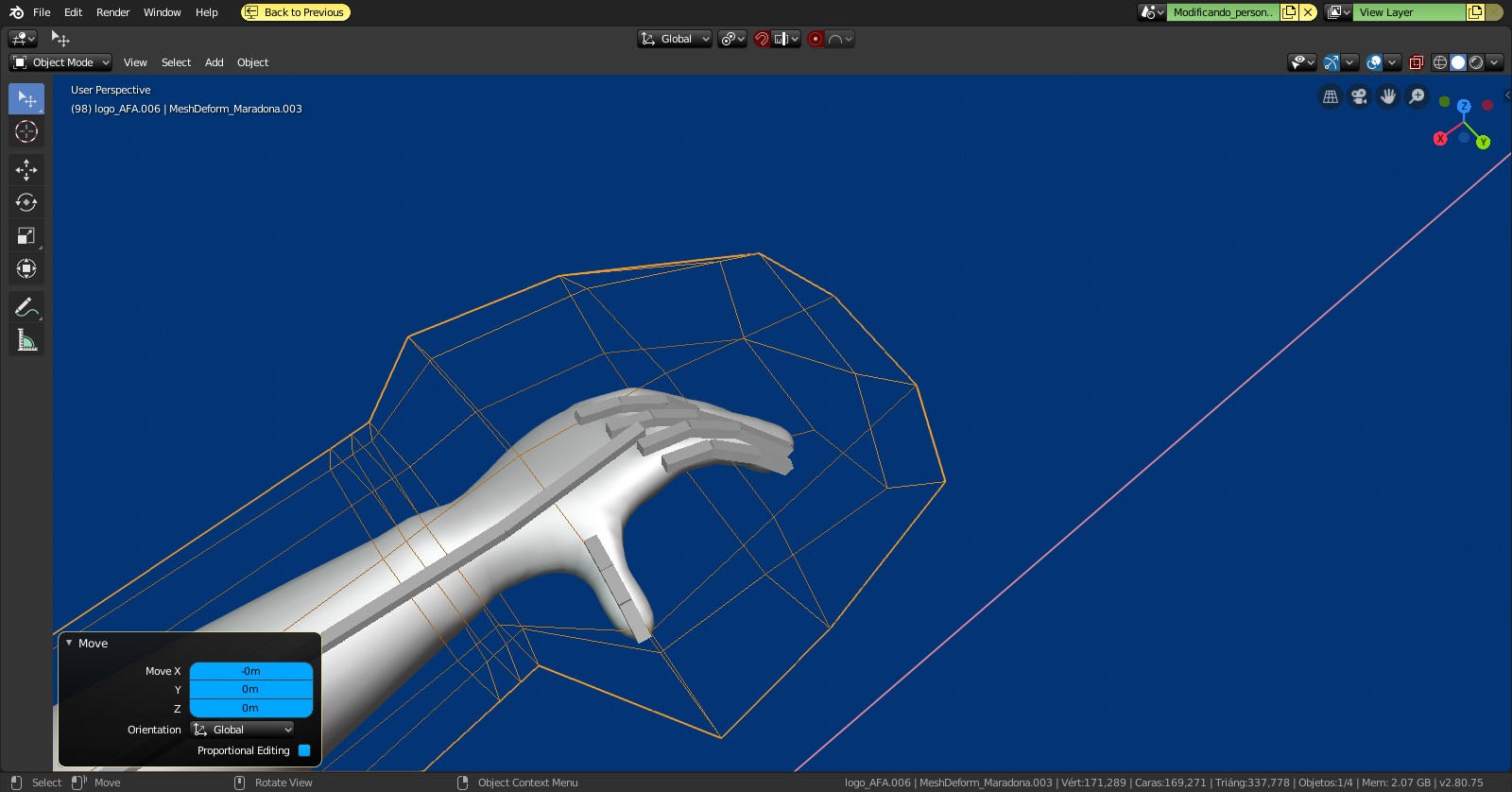Click the Y axis on navigation gizmo
Screen dimensions: 1512x792
[x=1483, y=142]
